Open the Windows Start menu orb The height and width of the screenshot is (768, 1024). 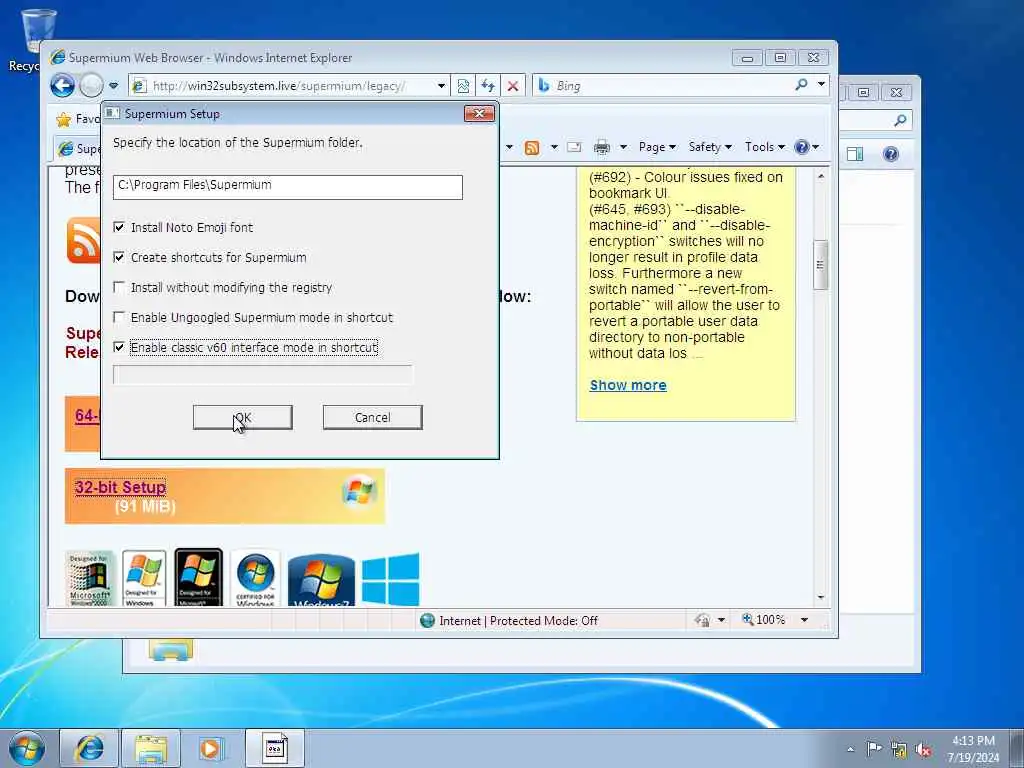coord(27,748)
